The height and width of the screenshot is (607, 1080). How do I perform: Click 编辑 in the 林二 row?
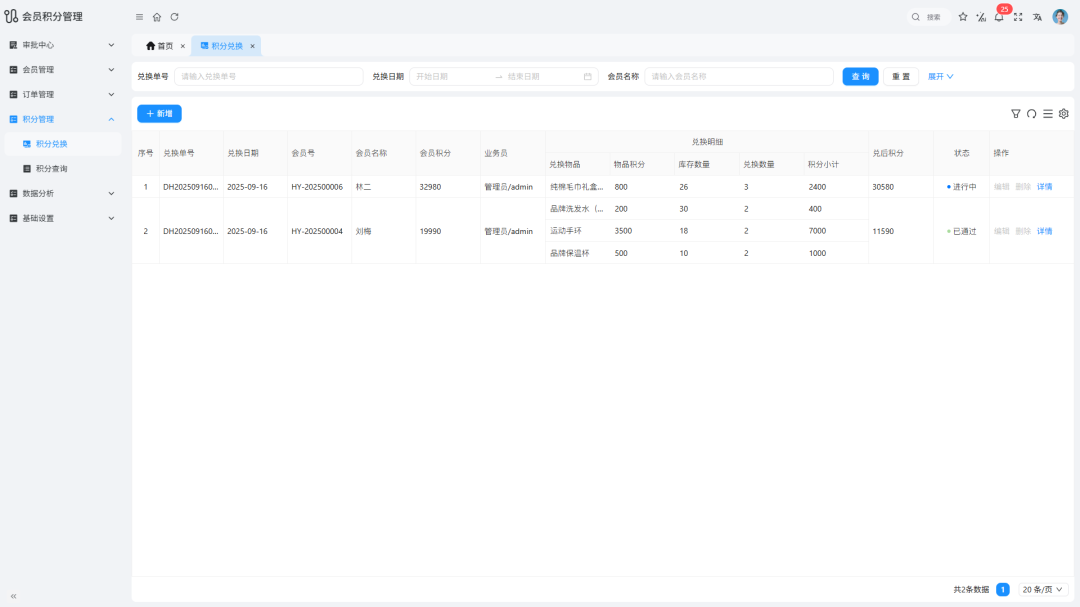tap(1001, 187)
